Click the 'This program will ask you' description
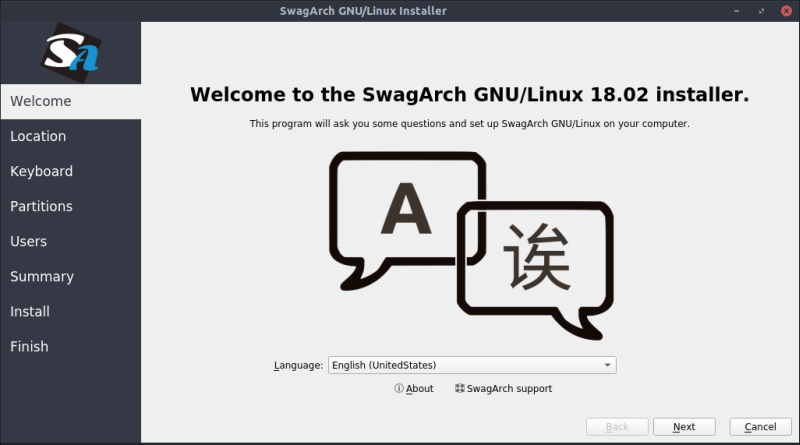This screenshot has height=445, width=800. click(x=469, y=123)
